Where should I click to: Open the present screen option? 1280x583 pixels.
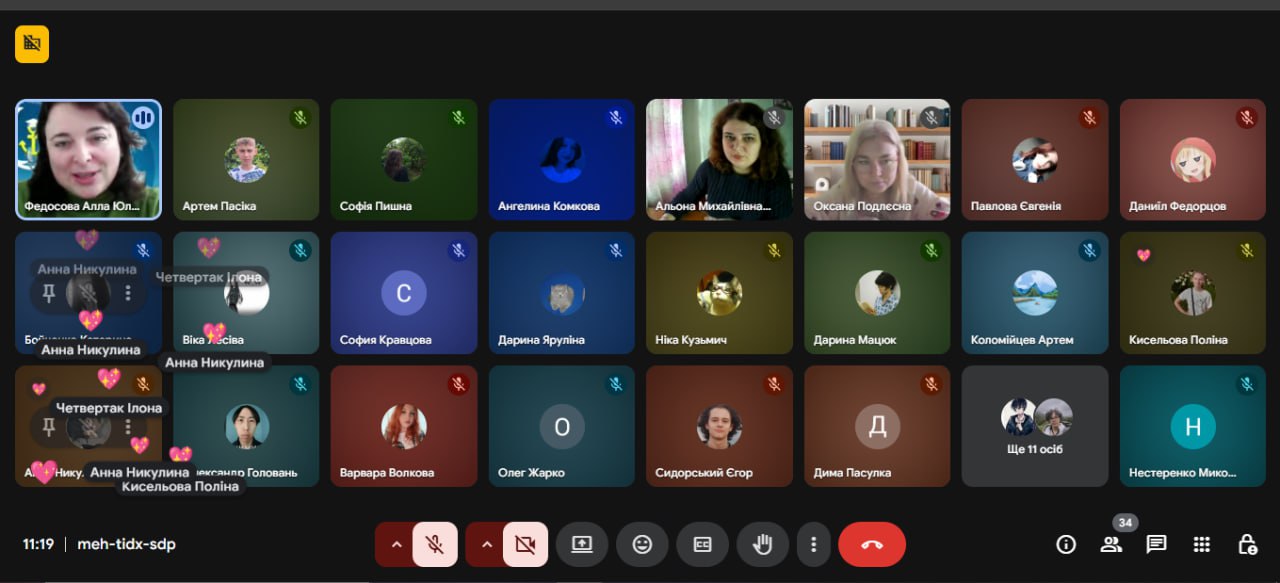[x=582, y=545]
